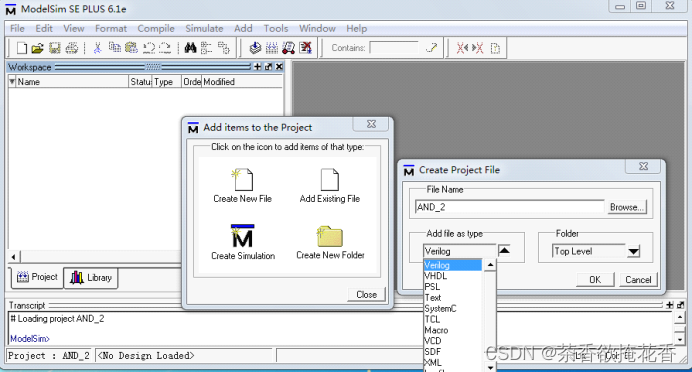Click OK in Create Project File
Screen dimensions: 692x372
pyautogui.click(x=595, y=279)
